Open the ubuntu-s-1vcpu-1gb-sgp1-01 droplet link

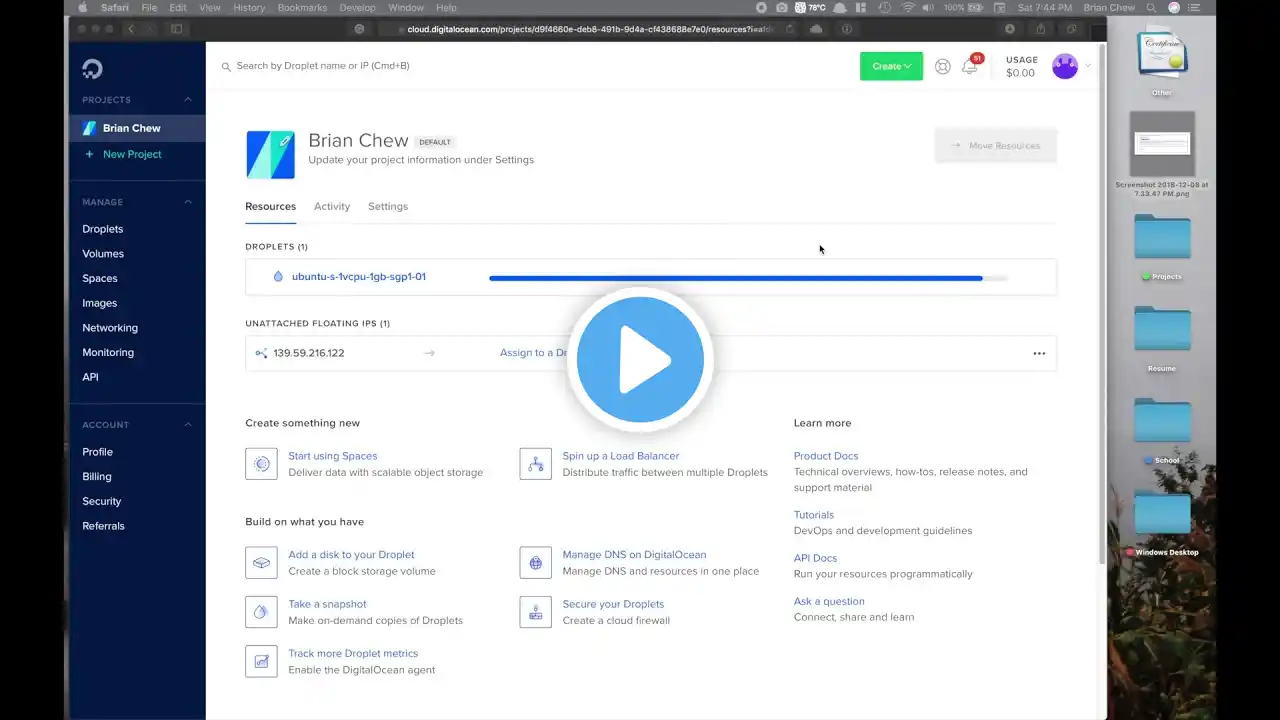(x=358, y=277)
